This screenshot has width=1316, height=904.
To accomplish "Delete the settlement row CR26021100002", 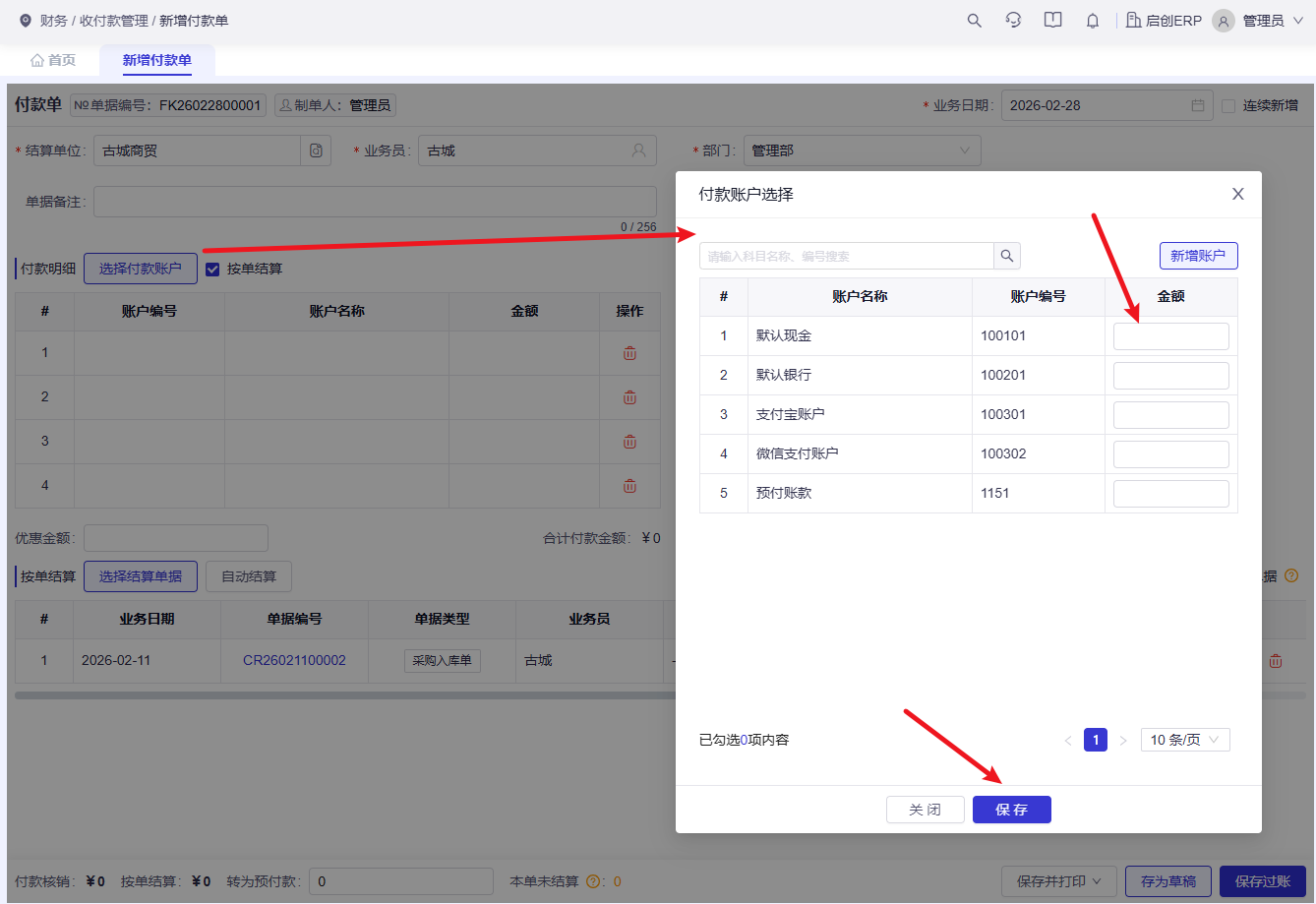I will point(1276,661).
